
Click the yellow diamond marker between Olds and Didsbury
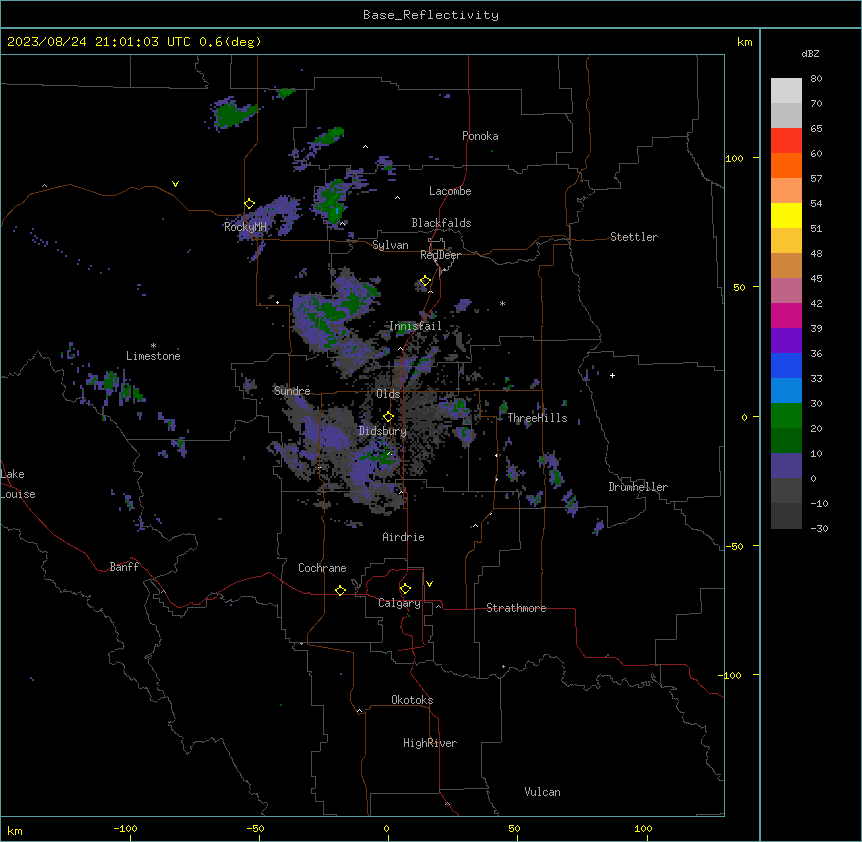pos(388,417)
